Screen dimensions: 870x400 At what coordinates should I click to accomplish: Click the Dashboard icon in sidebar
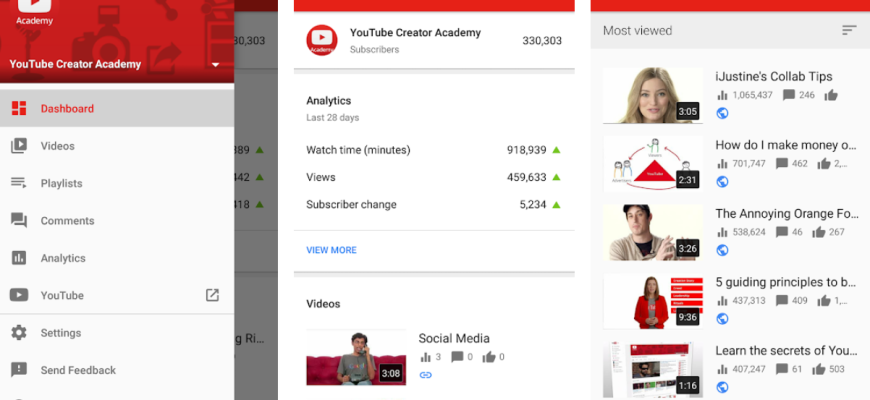pyautogui.click(x=18, y=109)
